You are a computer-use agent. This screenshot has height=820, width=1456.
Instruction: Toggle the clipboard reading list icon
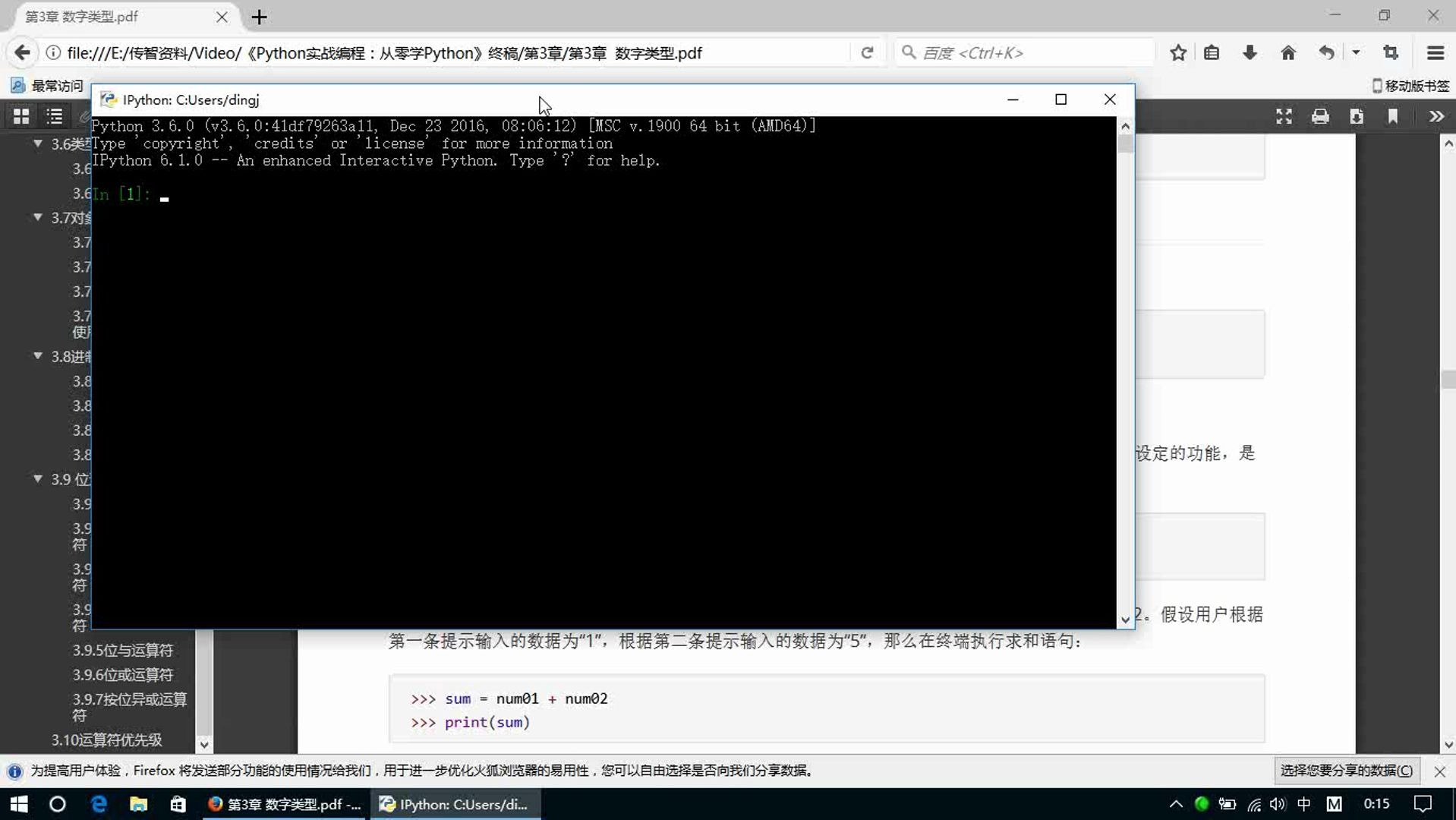click(1212, 52)
